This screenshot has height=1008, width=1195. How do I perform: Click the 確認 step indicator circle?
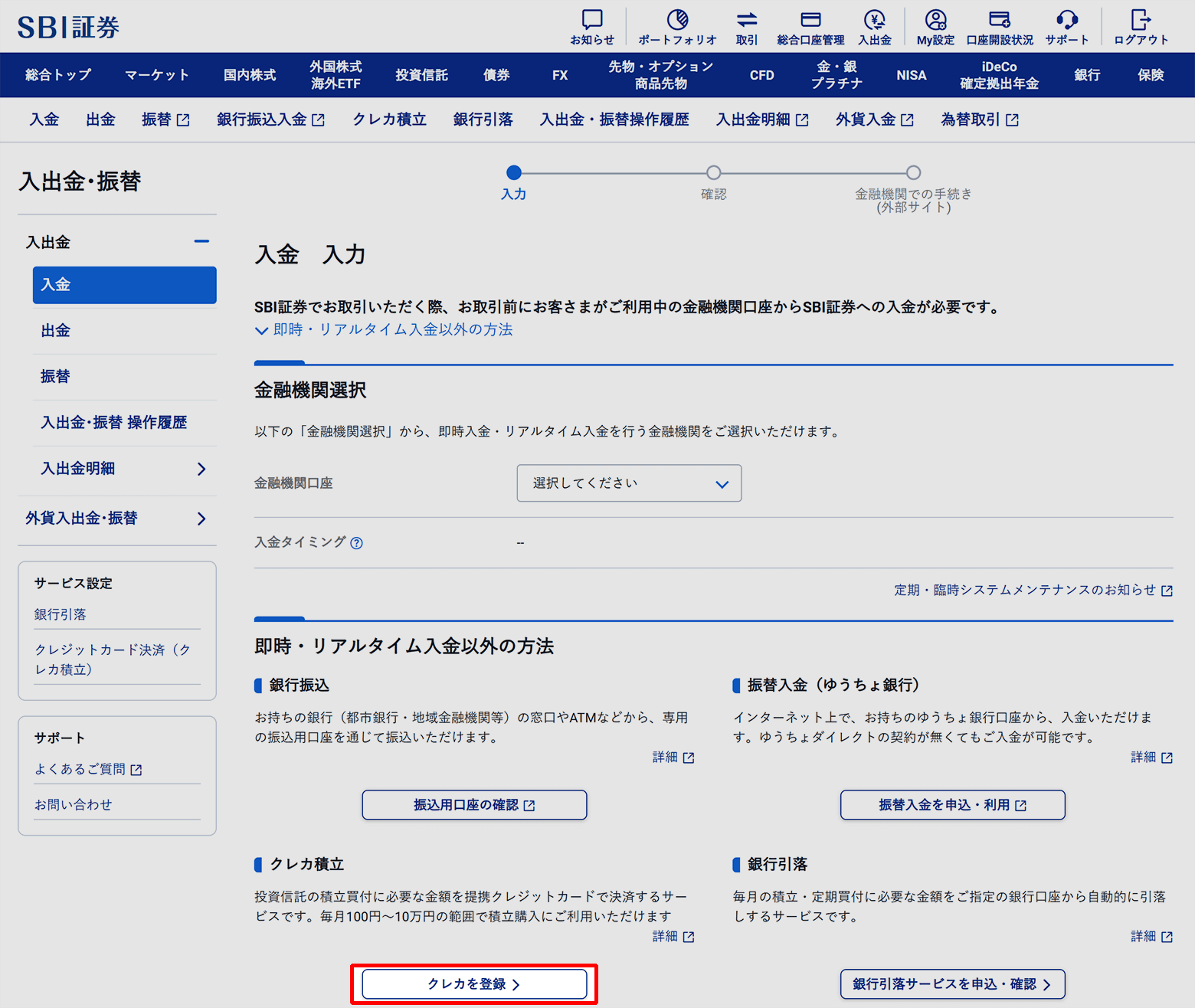click(x=713, y=173)
